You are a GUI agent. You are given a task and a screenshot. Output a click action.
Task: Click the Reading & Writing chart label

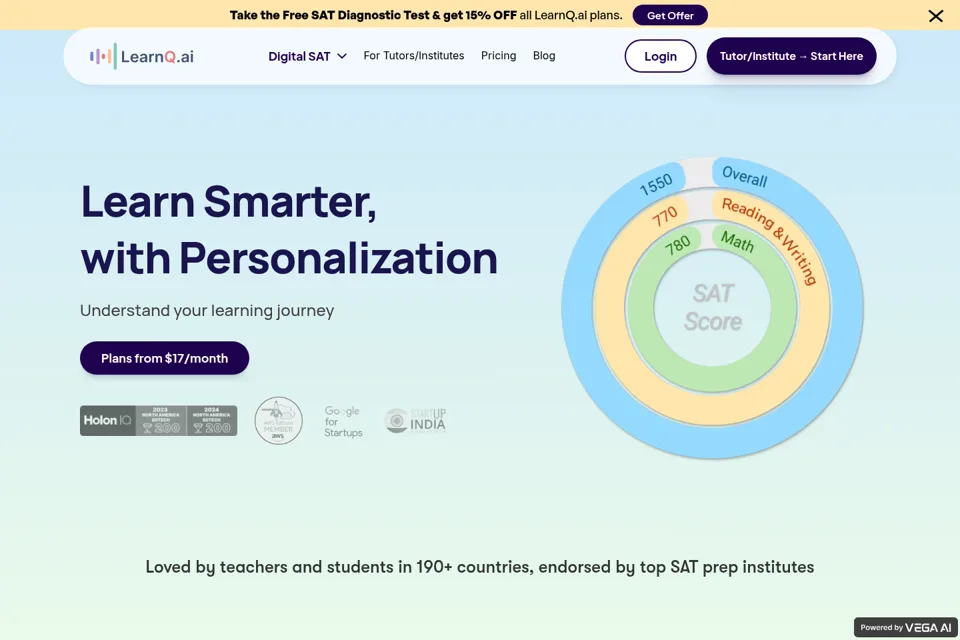[x=770, y=240]
